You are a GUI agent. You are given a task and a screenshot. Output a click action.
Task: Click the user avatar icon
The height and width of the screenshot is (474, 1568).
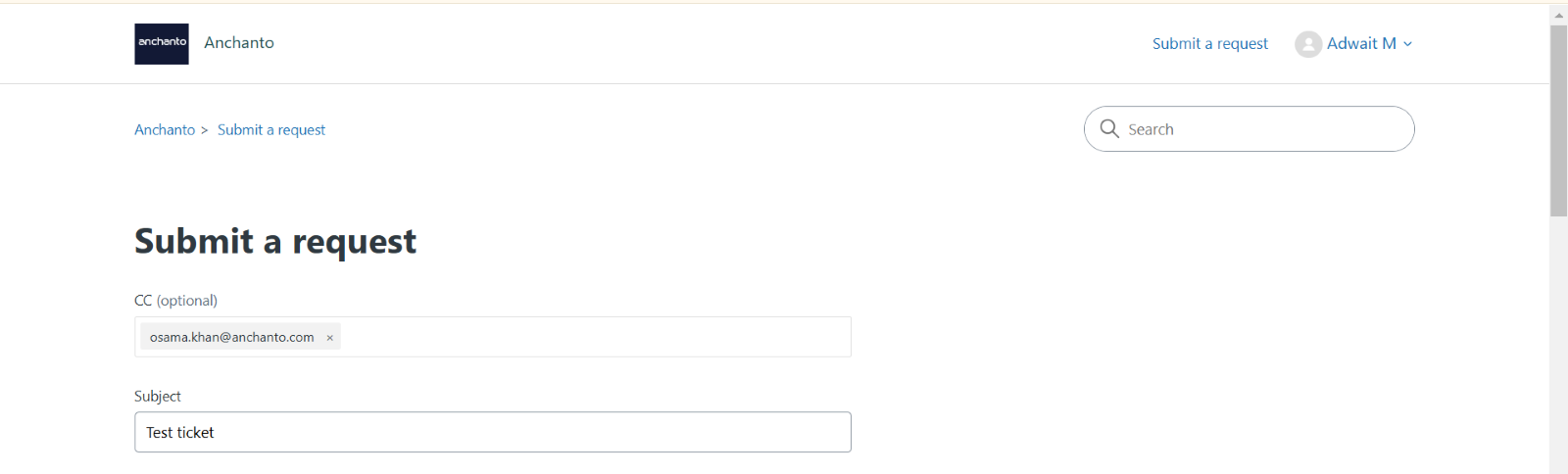pyautogui.click(x=1308, y=44)
